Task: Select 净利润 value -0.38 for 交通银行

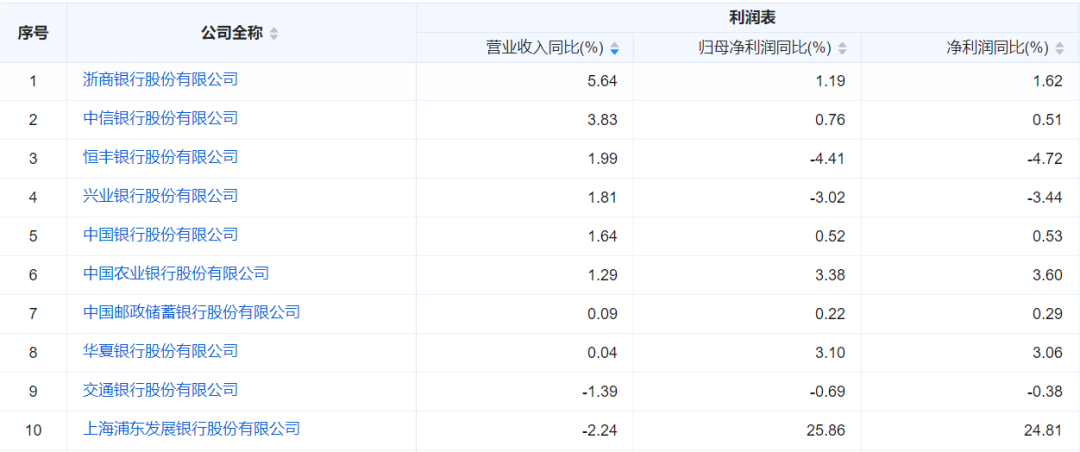Action: coord(1046,391)
